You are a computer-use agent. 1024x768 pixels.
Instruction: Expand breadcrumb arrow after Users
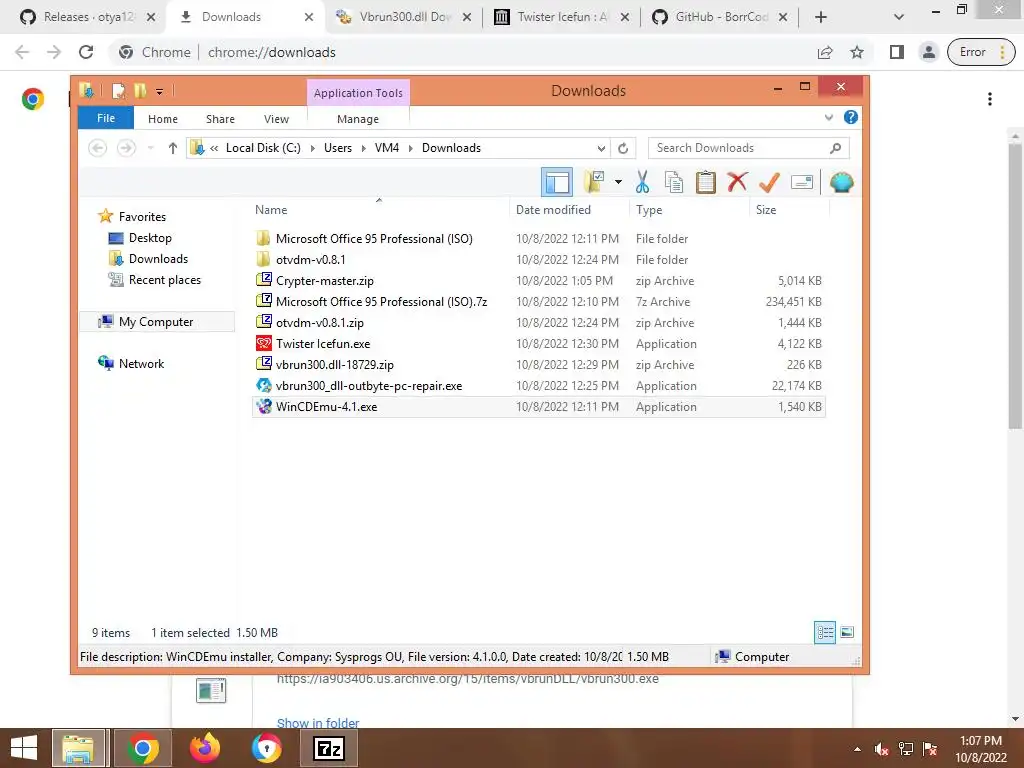[363, 148]
